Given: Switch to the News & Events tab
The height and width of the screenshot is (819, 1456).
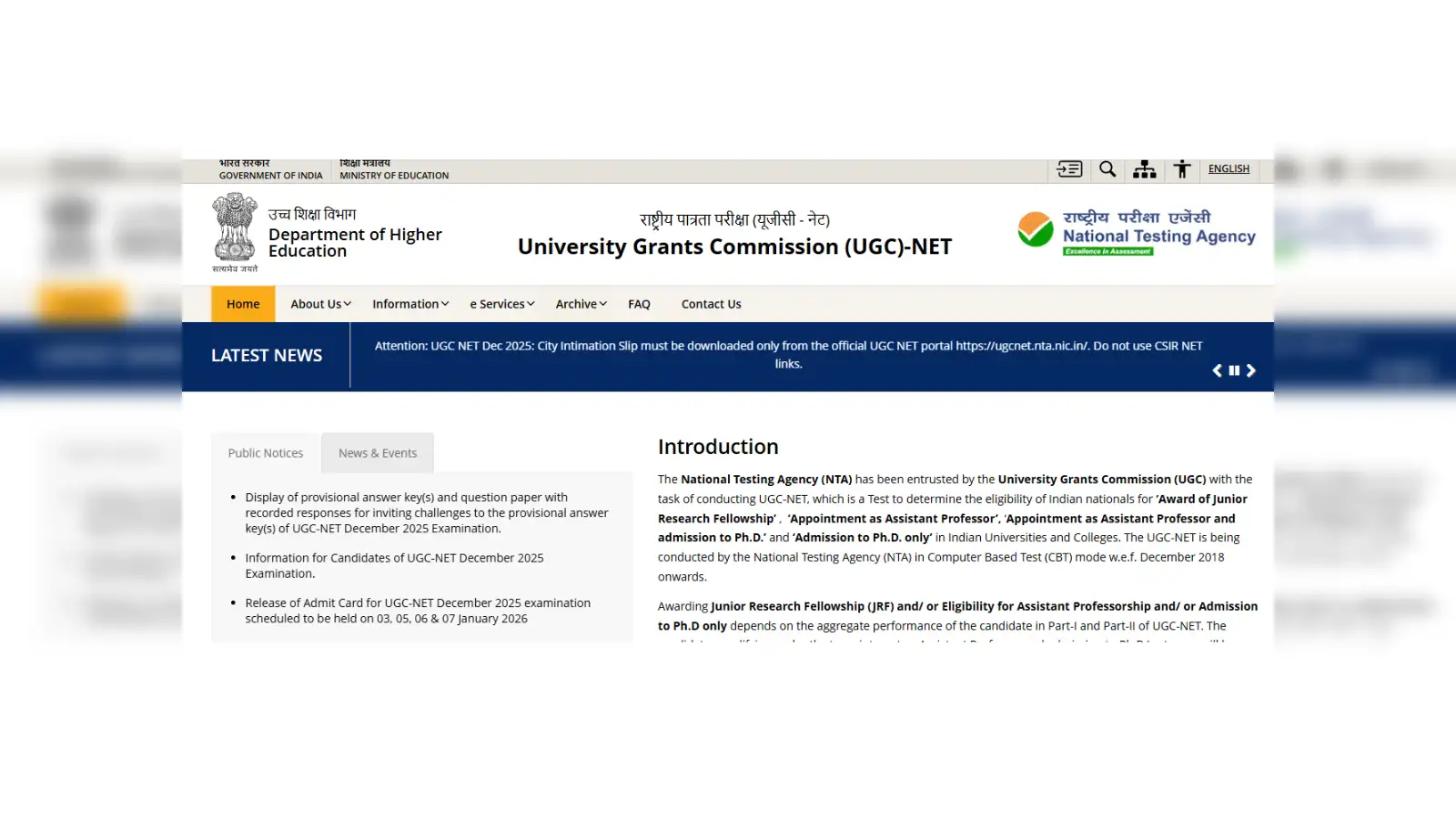Looking at the screenshot, I should 378,453.
